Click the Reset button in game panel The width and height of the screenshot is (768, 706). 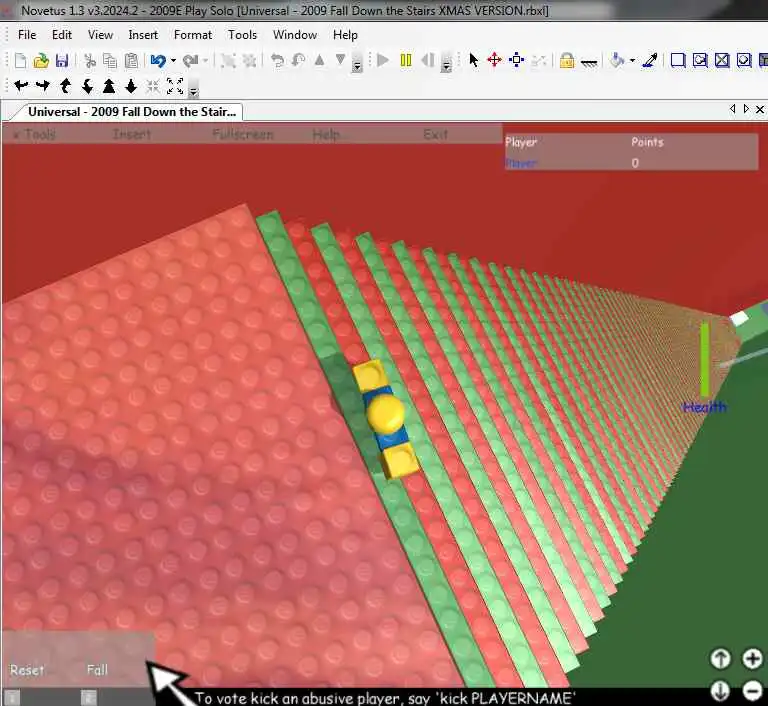(x=27, y=670)
